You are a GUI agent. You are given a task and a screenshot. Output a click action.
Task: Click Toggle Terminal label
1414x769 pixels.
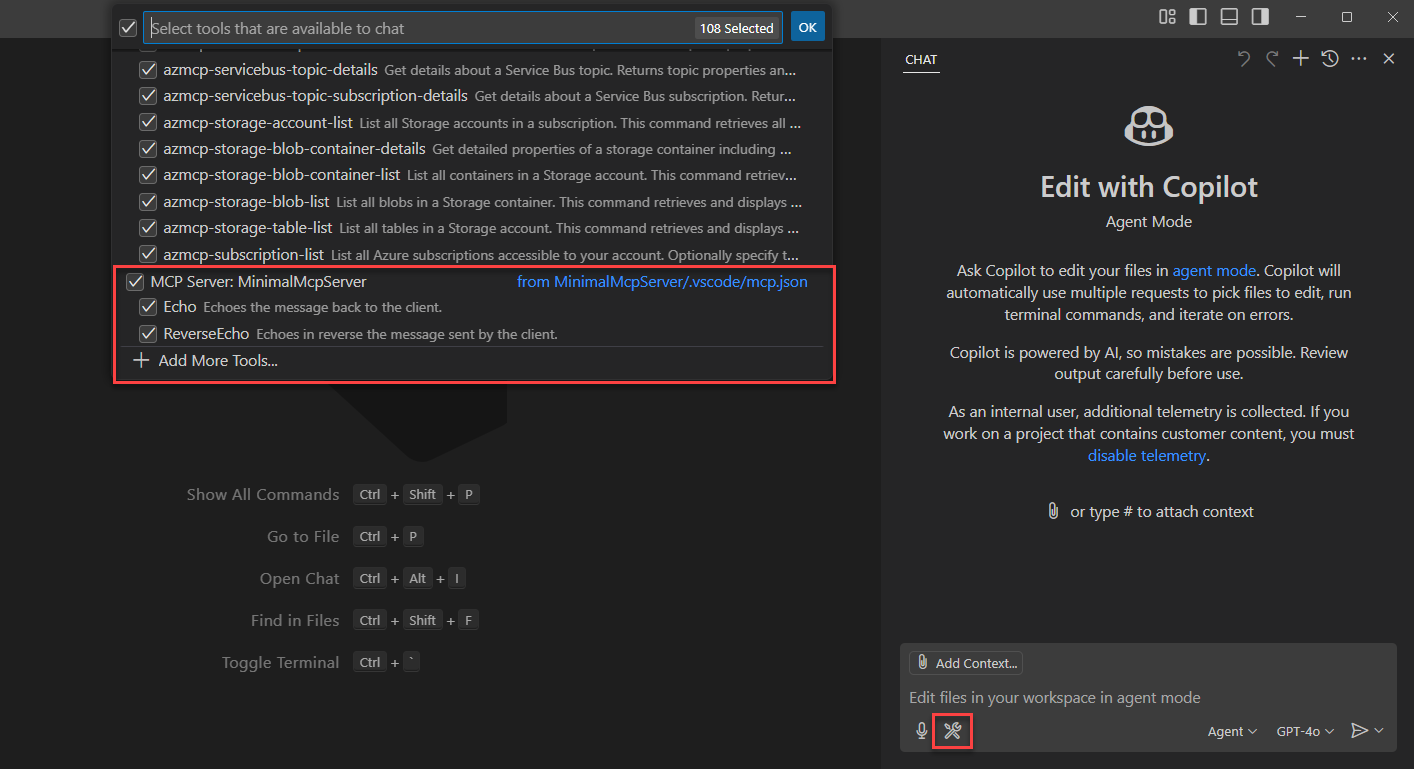(280, 662)
